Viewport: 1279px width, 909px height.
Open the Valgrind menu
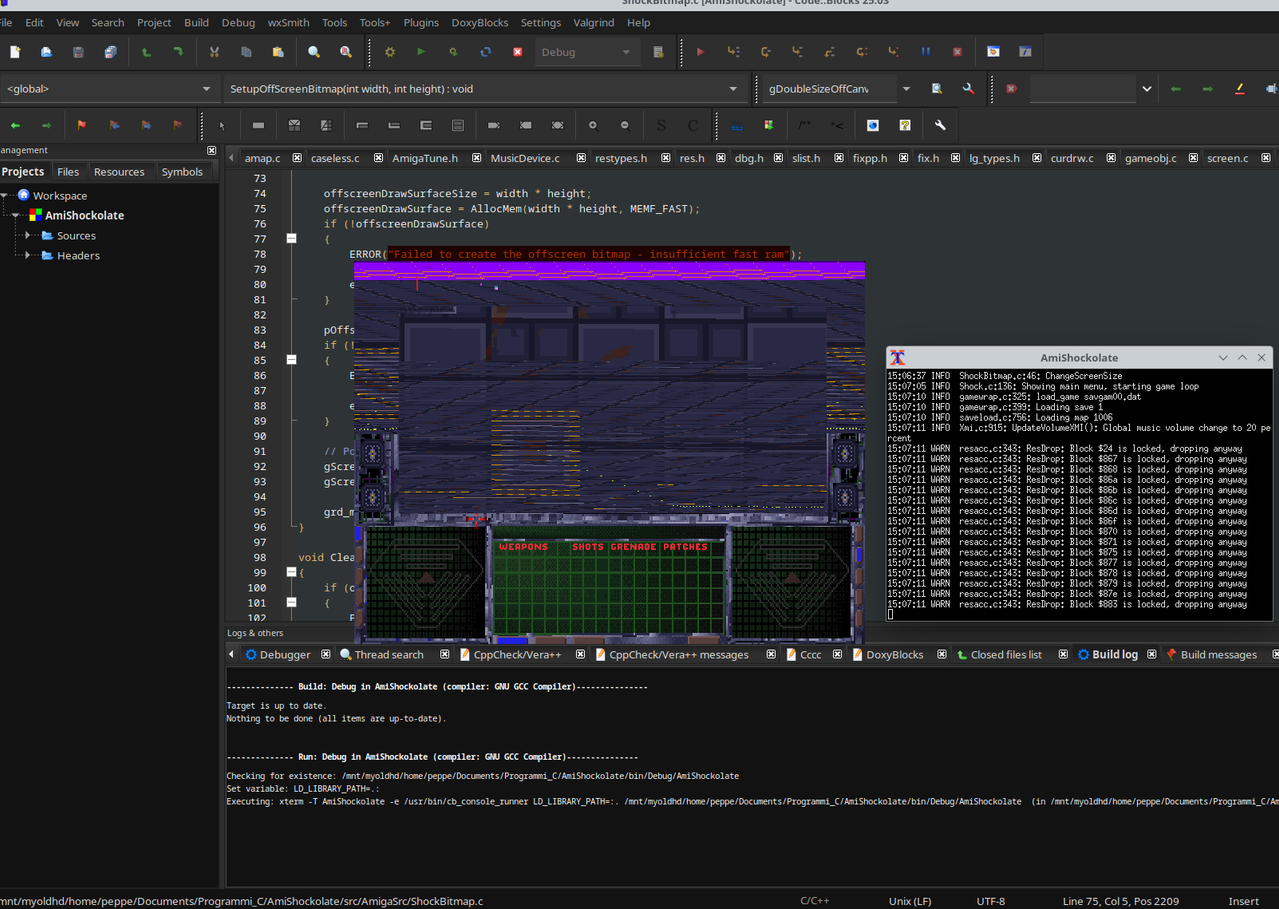(594, 22)
